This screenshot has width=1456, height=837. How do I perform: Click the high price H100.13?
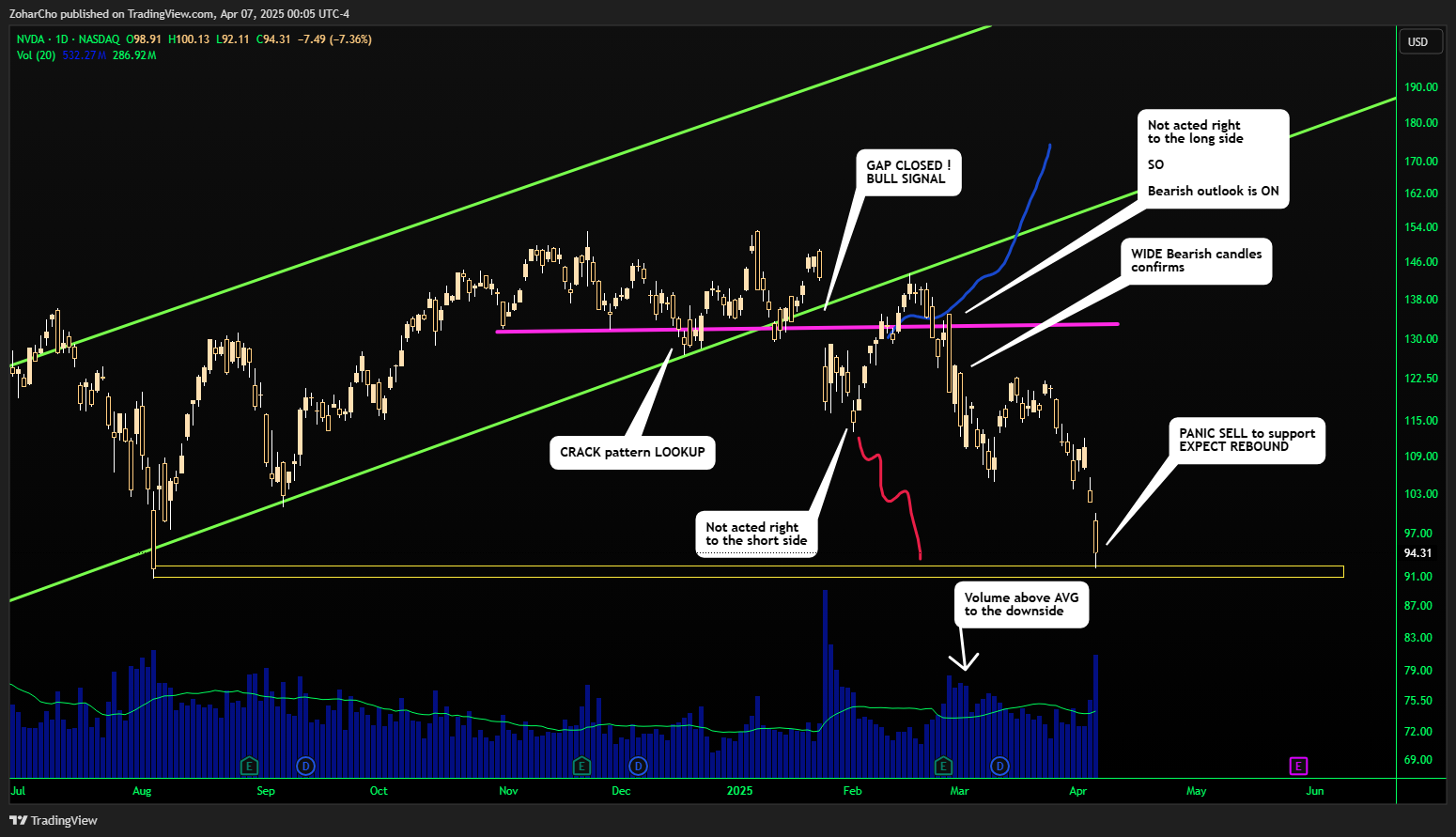tap(189, 39)
